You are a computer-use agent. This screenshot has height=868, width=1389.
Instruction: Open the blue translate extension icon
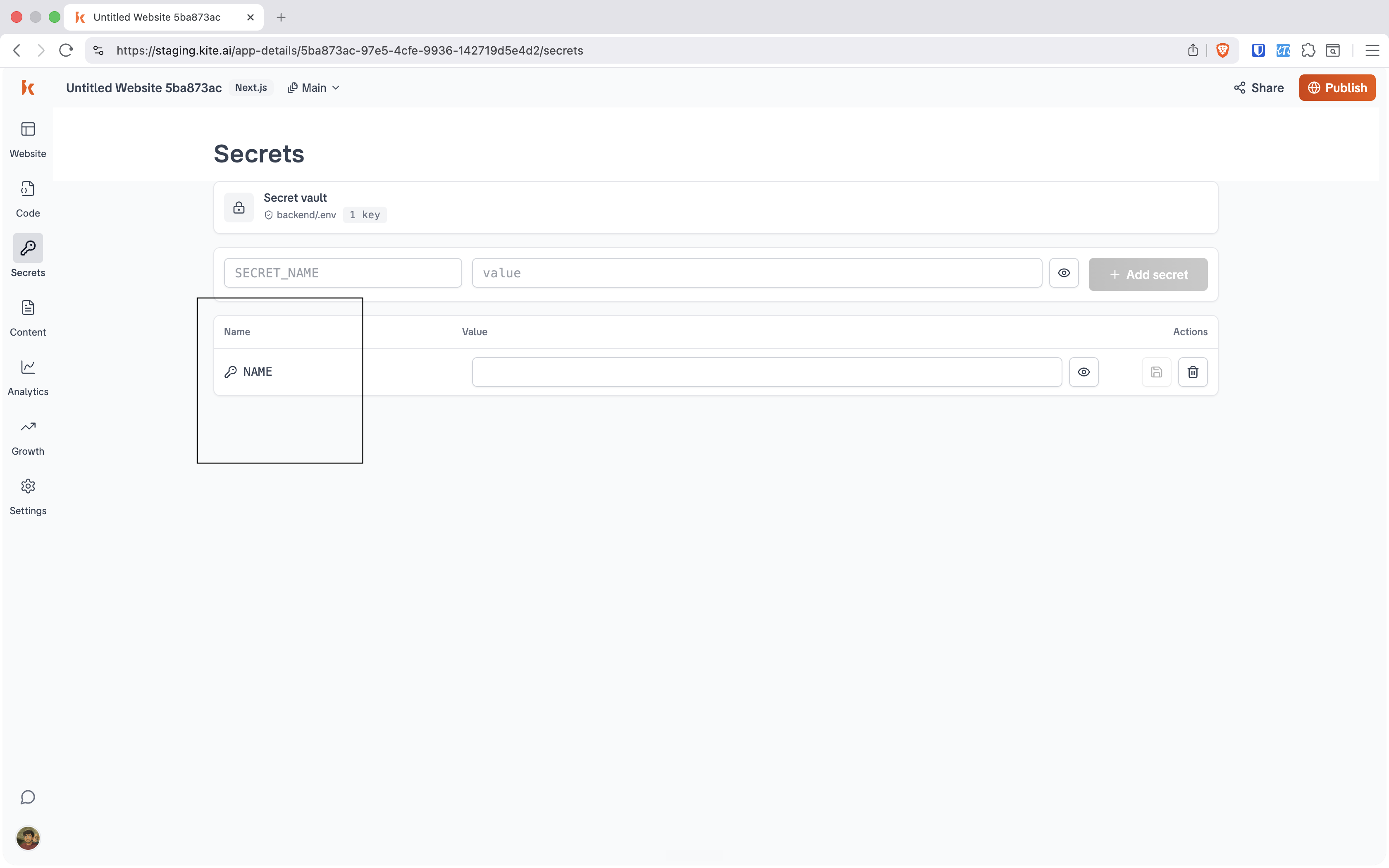click(1283, 50)
